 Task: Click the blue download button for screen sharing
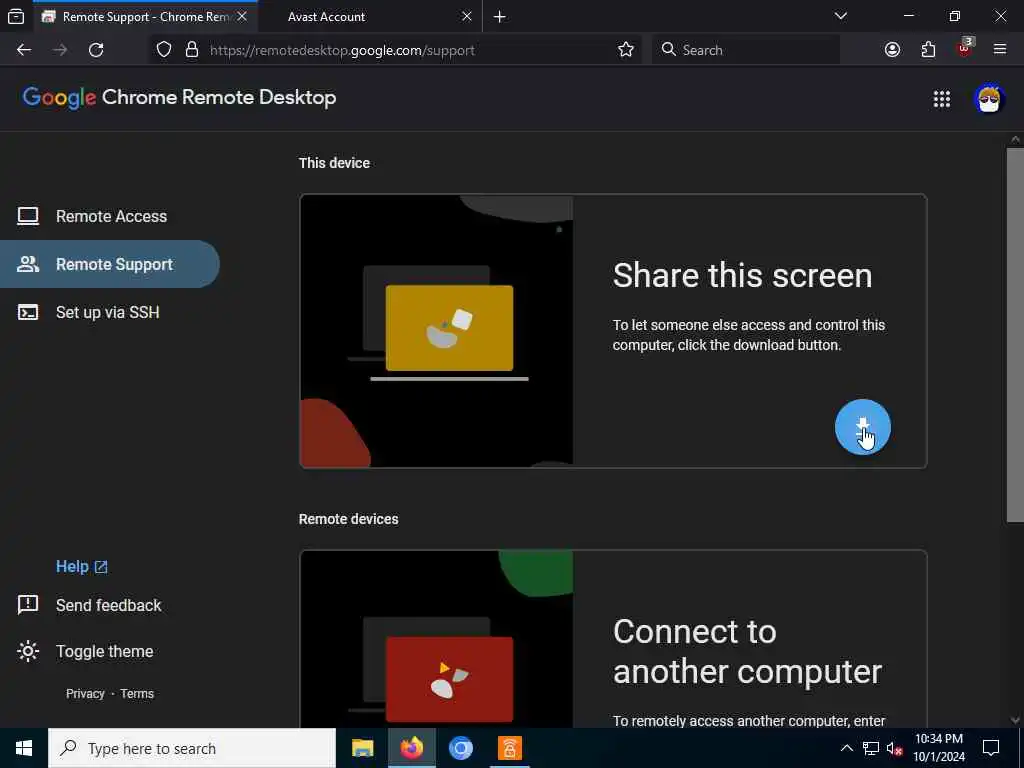click(863, 427)
